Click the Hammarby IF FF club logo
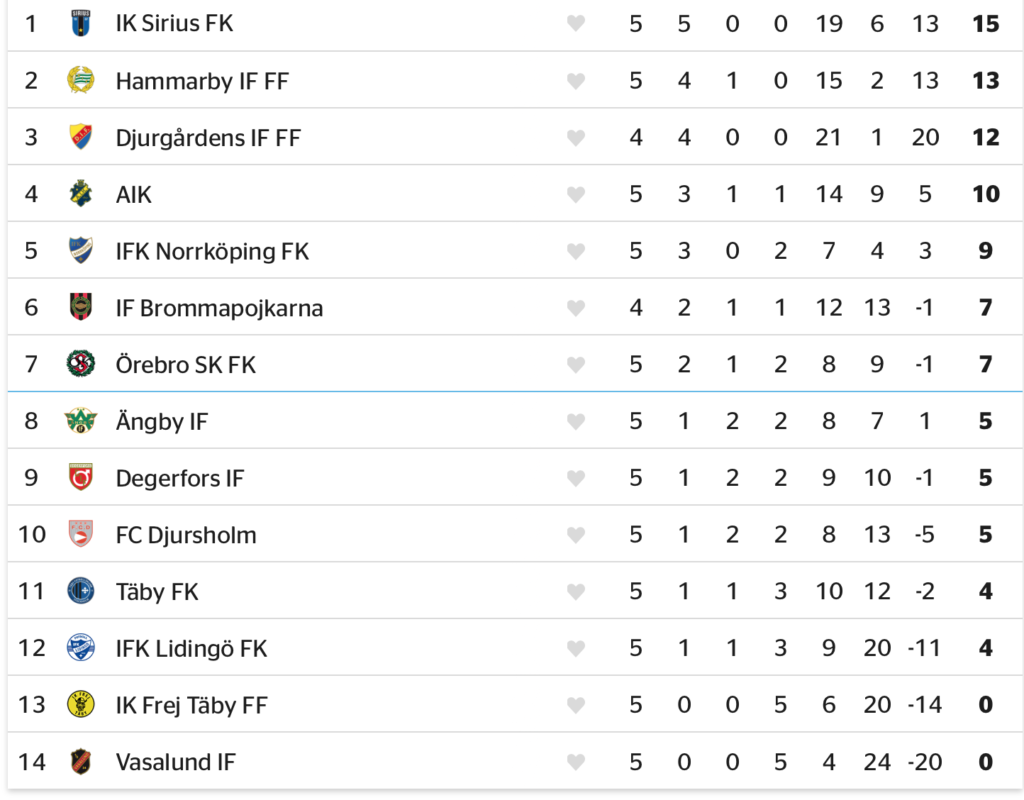Image resolution: width=1024 pixels, height=800 pixels. 80,80
